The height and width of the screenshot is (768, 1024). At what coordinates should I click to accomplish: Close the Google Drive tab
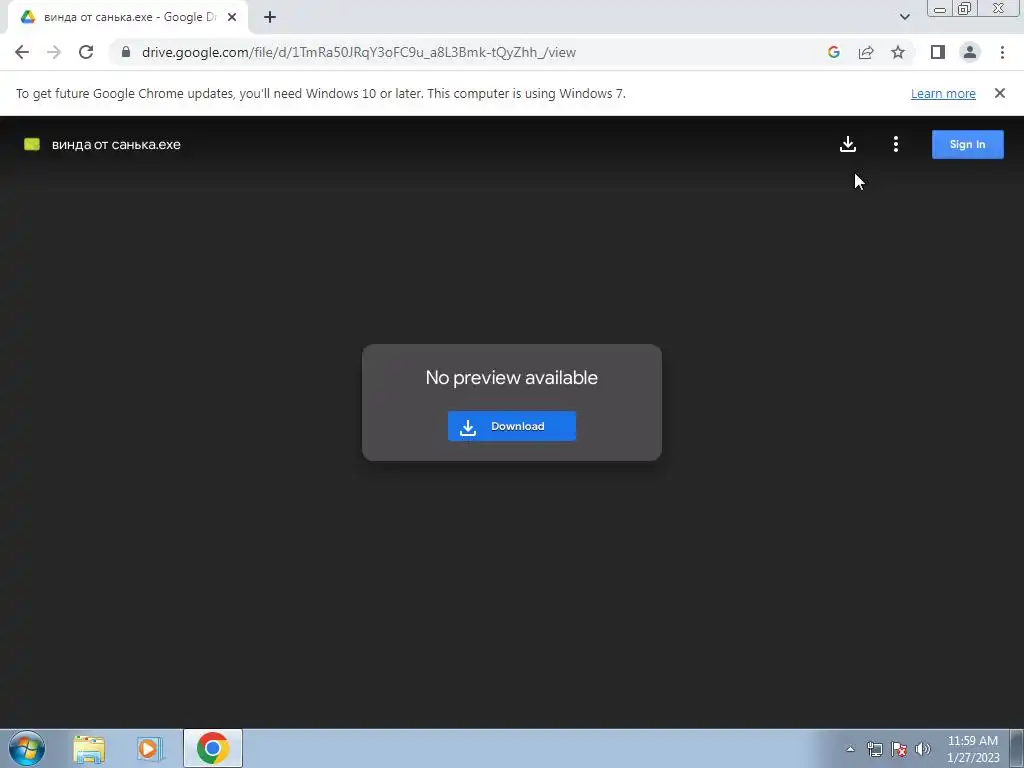click(x=232, y=17)
